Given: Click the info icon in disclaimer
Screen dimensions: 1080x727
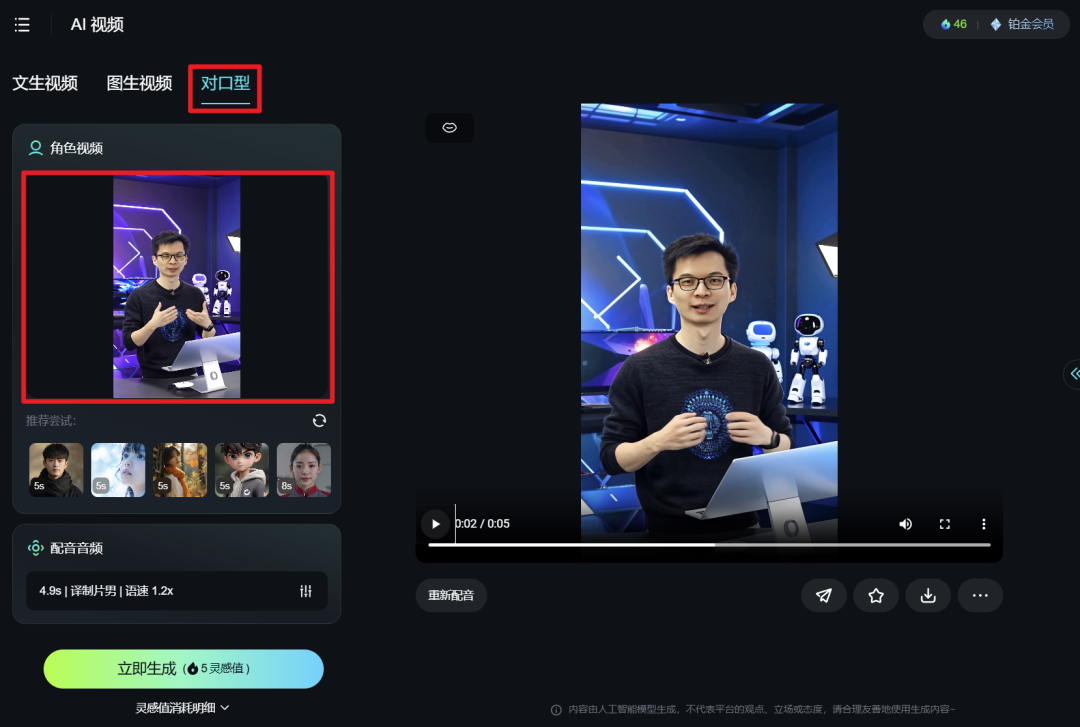Looking at the screenshot, I should [556, 710].
